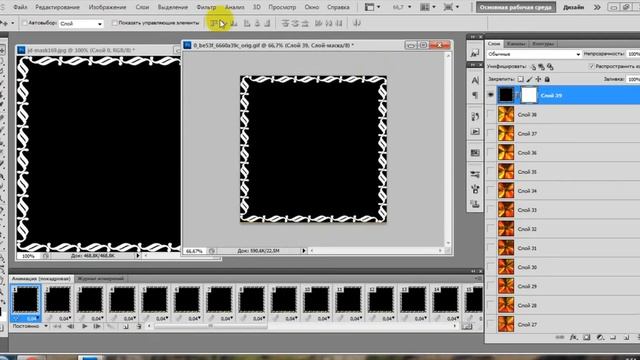Open the Character panel icon

click(475, 80)
